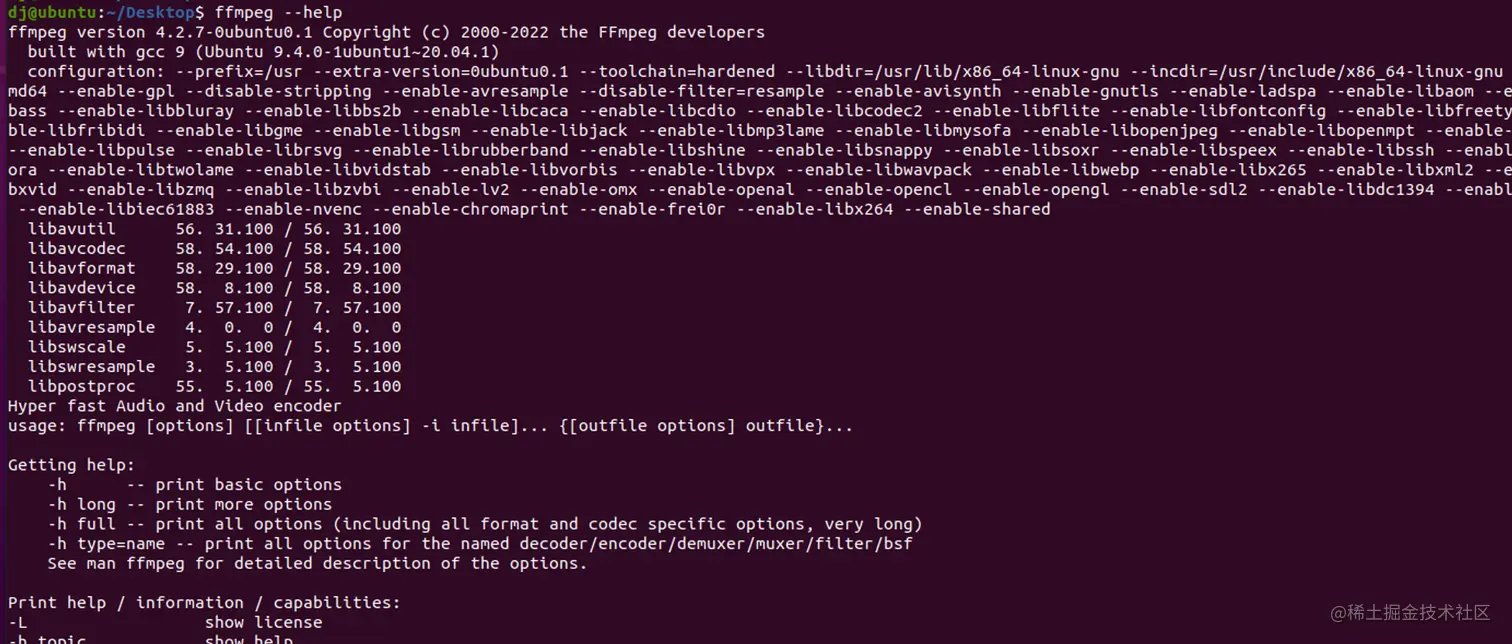
Task: Click the '-L show license' line
Action: pos(165,622)
